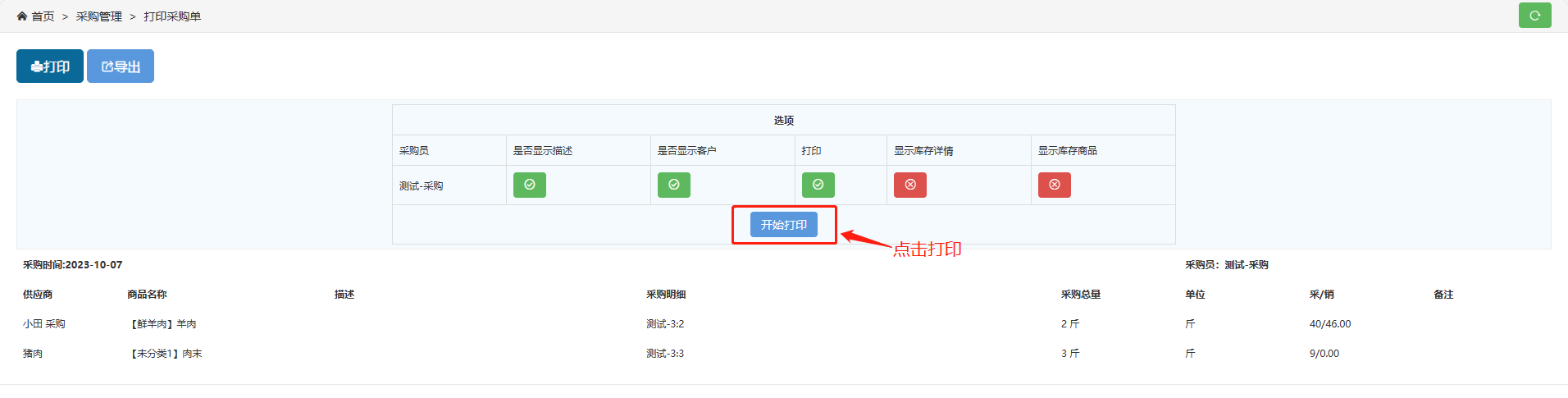Enable the 显示库存商品 red toggle

tap(1055, 185)
